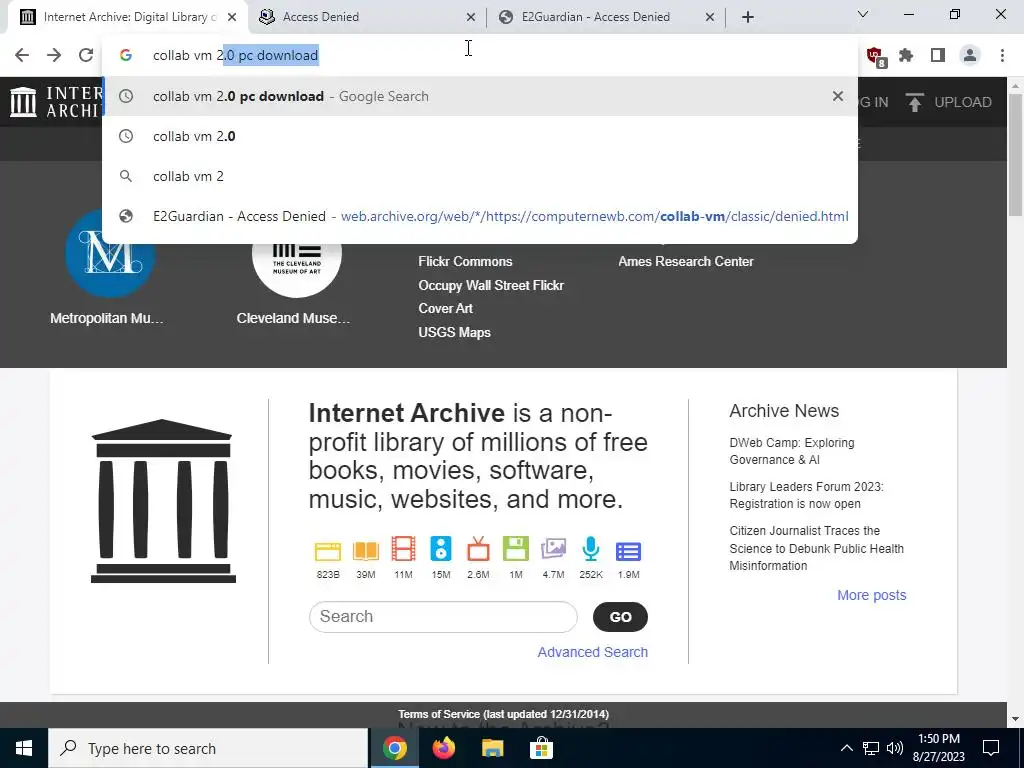The image size is (1024, 768).
Task: Open the USGS Maps link
Action: (x=455, y=332)
